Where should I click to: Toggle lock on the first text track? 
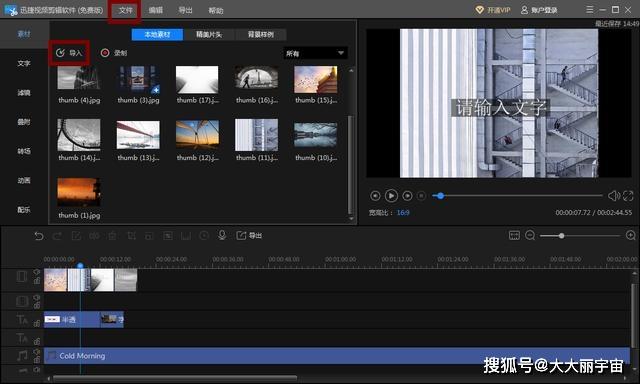point(37,324)
